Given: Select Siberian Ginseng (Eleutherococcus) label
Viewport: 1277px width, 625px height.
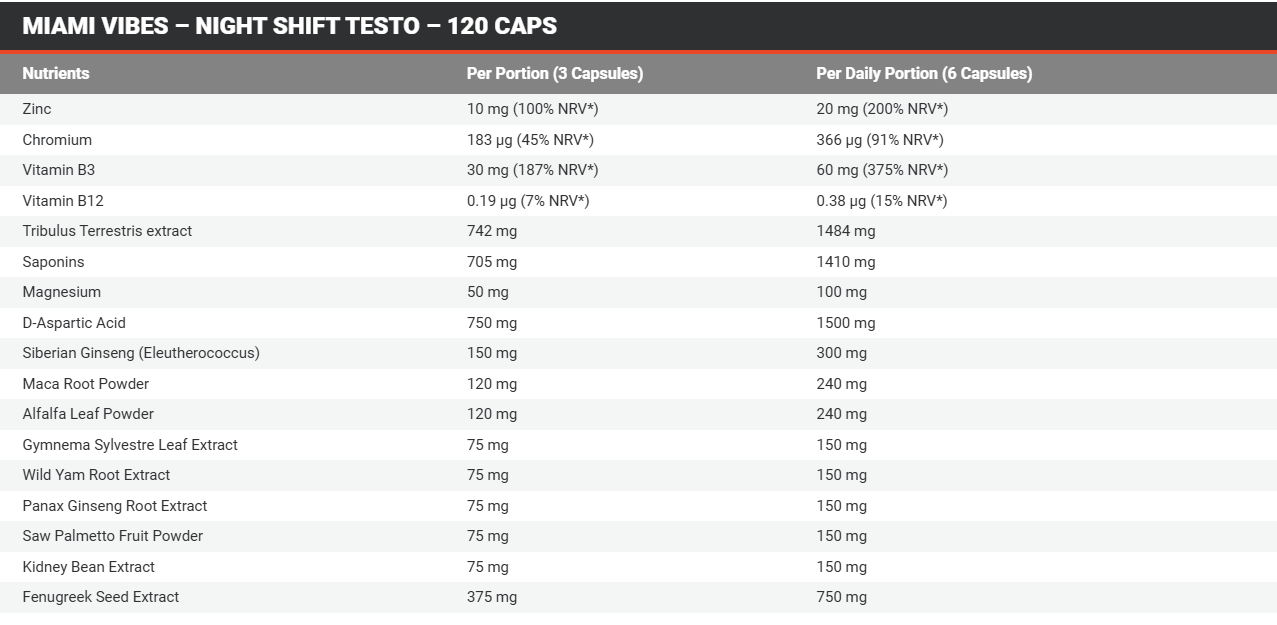Looking at the screenshot, I should (x=141, y=353).
